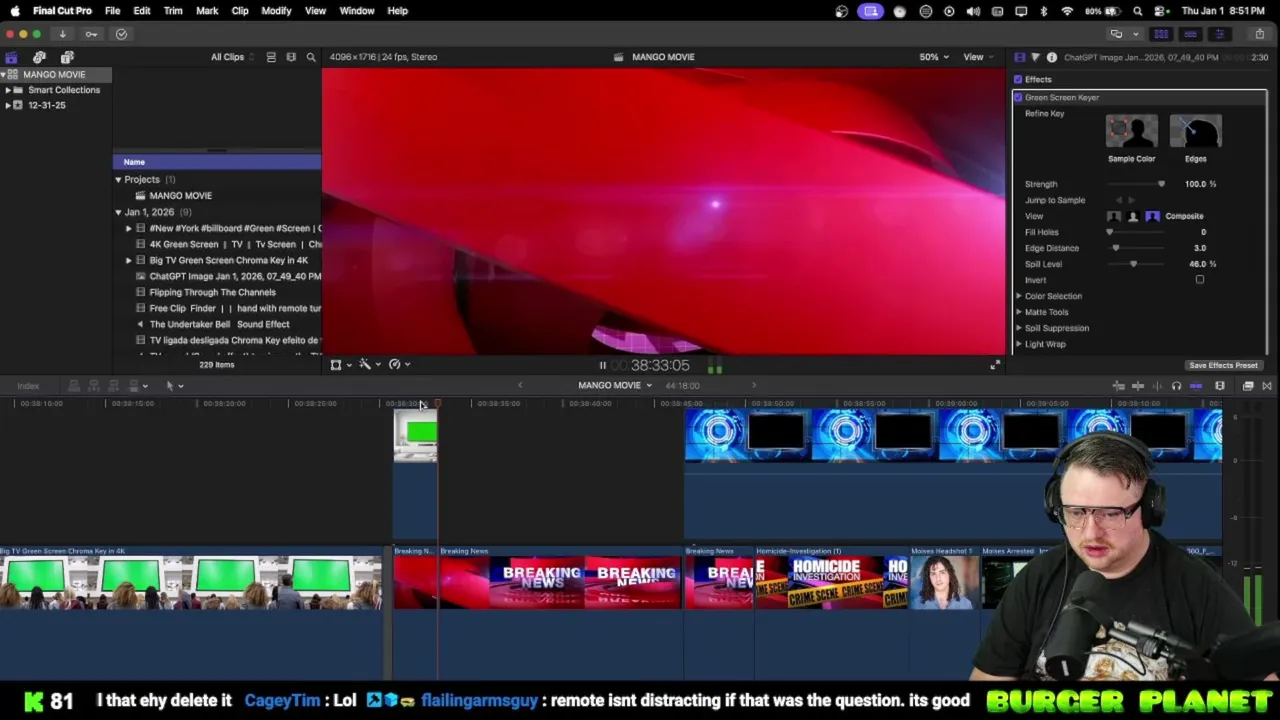The width and height of the screenshot is (1280, 720).
Task: Open the browser search magnifier
Action: (311, 57)
